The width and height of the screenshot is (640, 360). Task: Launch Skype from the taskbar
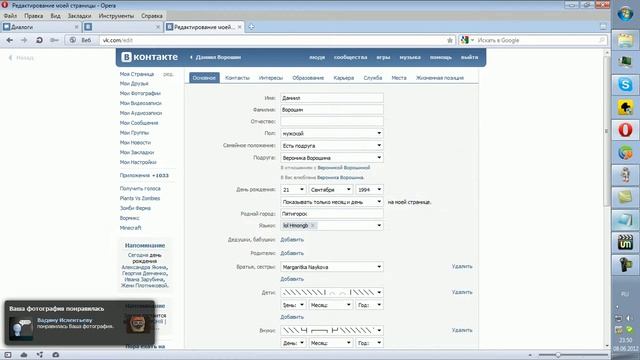(625, 84)
